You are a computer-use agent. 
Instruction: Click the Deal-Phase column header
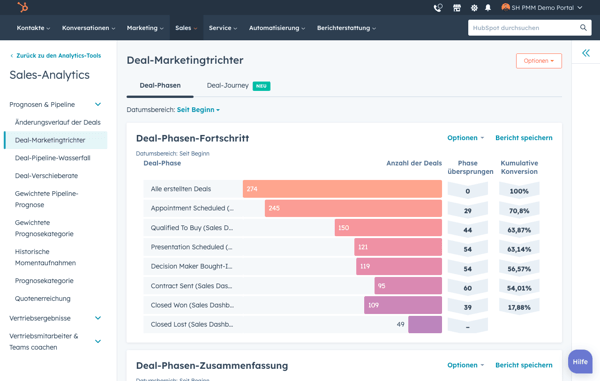(162, 163)
